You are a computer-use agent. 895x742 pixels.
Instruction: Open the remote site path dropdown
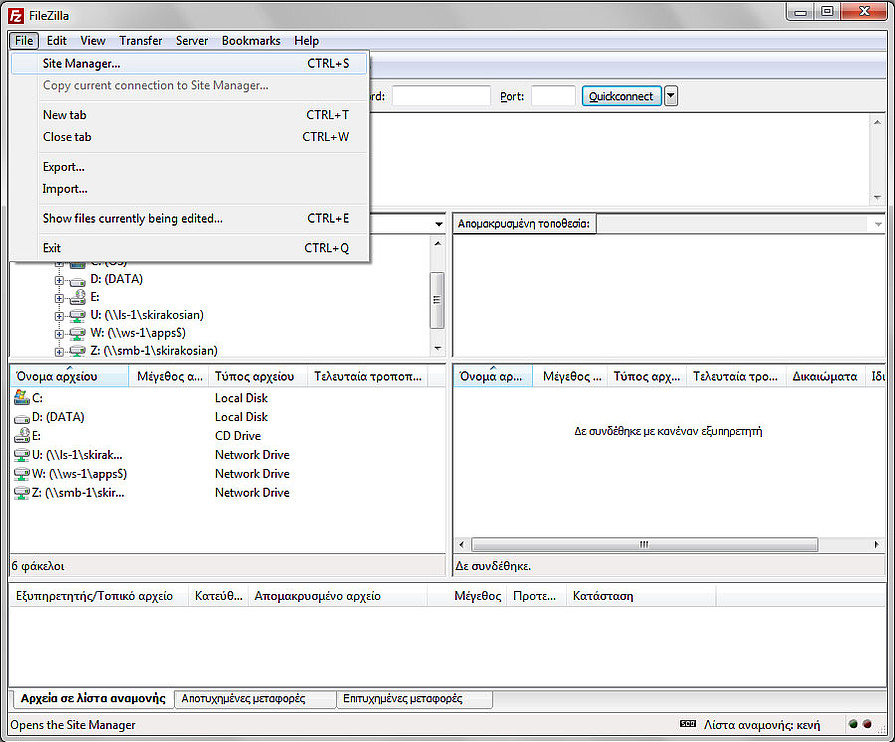click(x=878, y=224)
